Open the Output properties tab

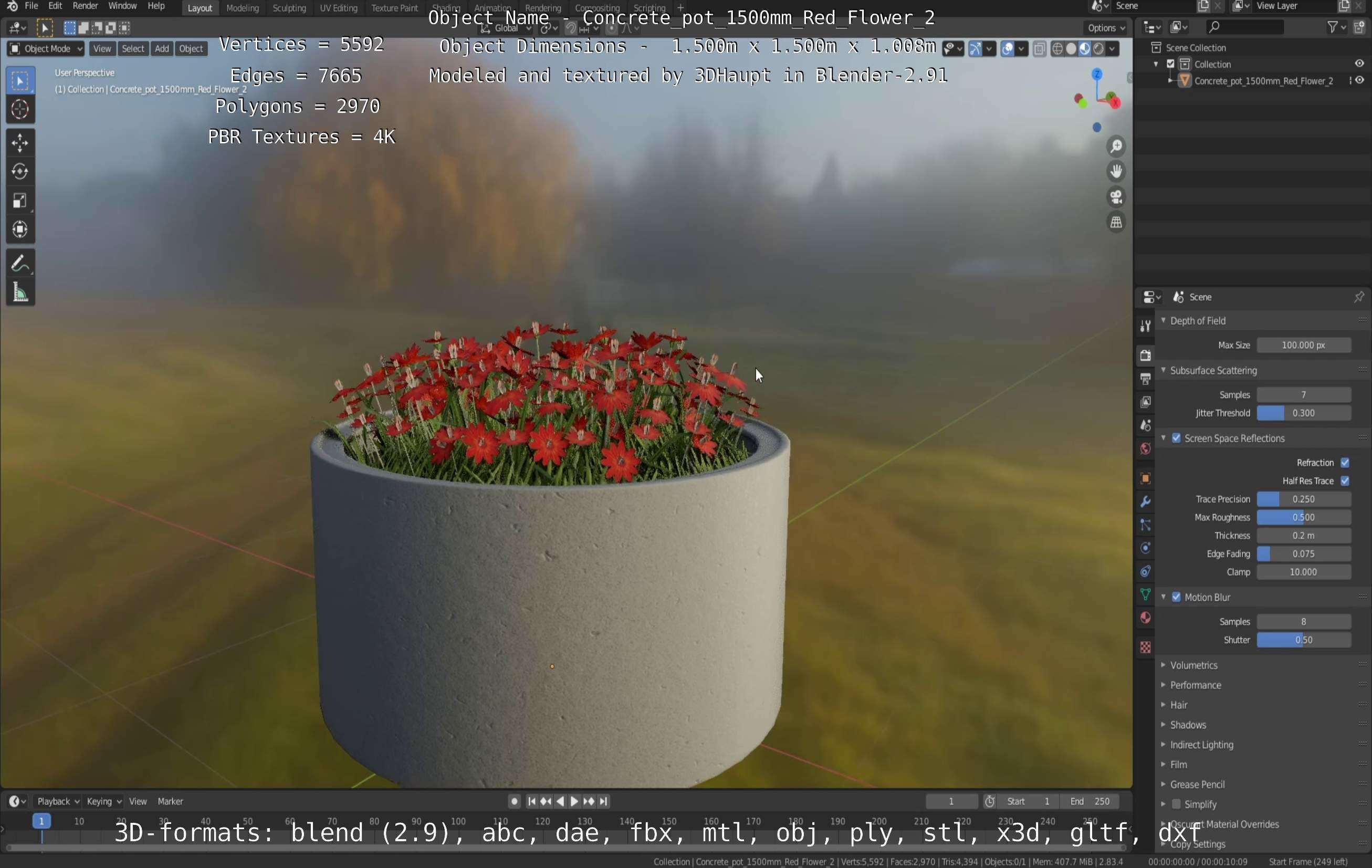[1145, 379]
